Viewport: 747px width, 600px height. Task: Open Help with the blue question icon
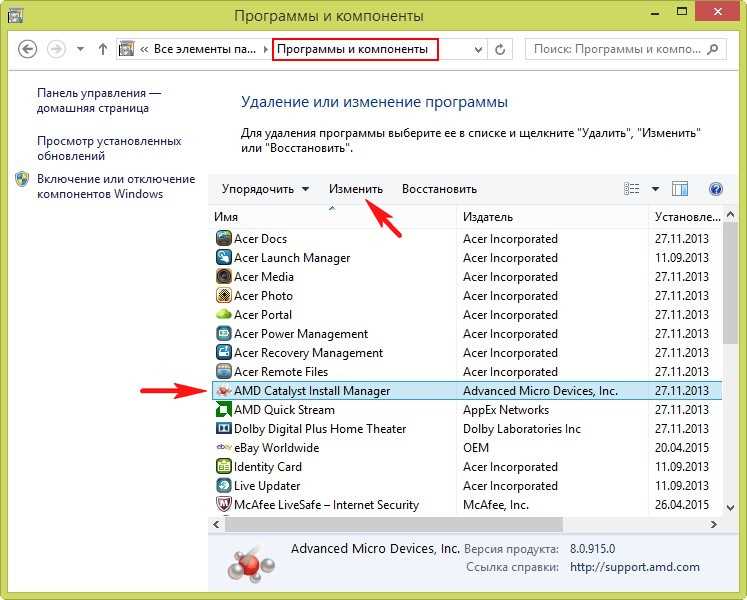click(x=716, y=189)
